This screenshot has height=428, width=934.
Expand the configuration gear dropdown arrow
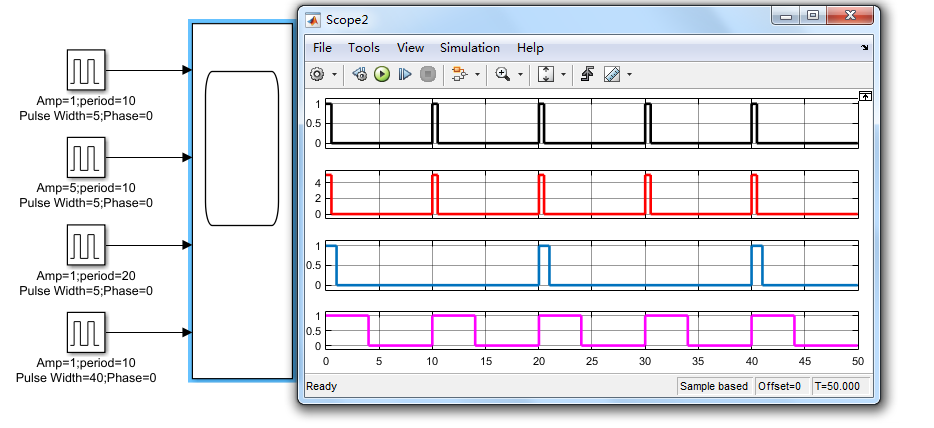click(x=334, y=75)
